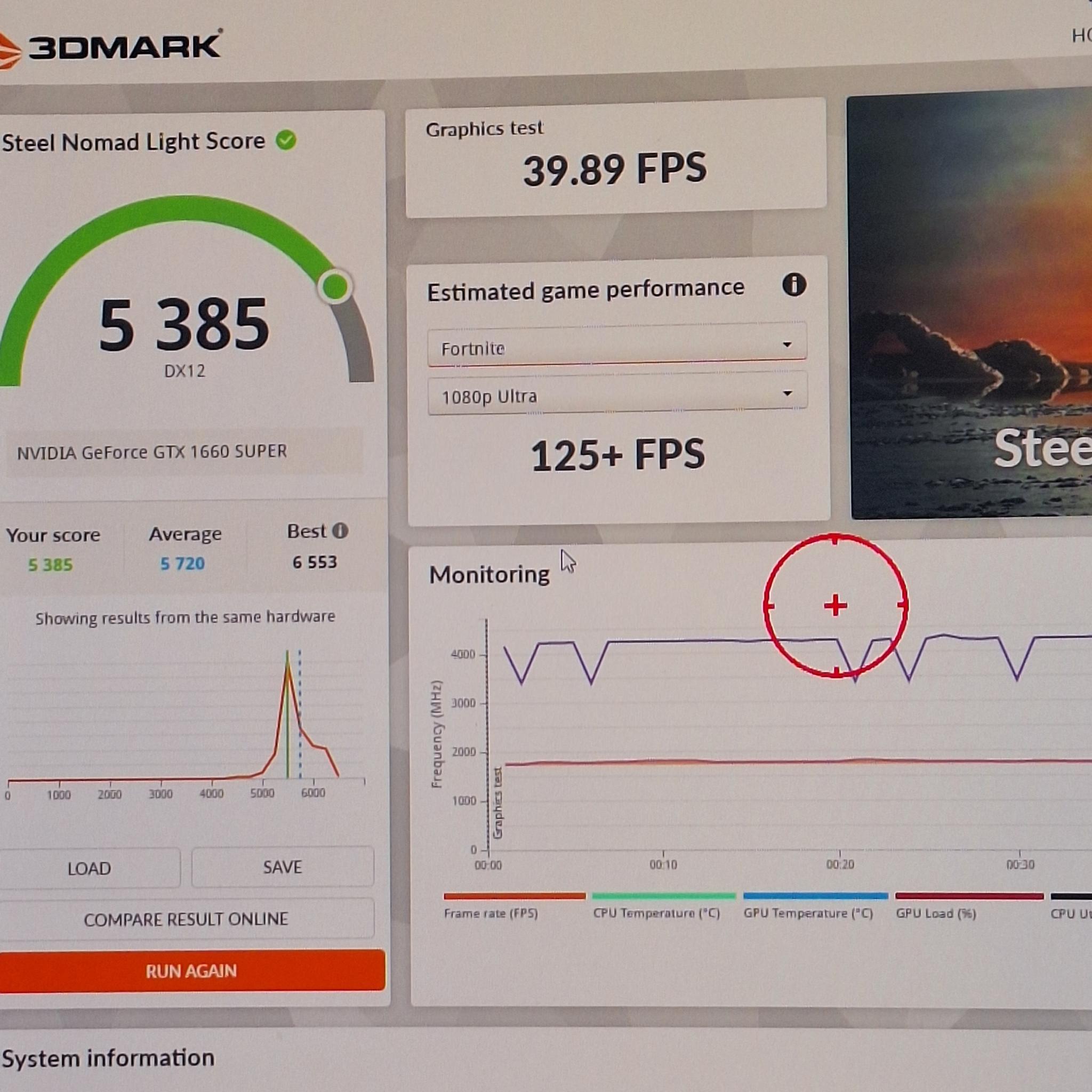Click COMPARE RESULT ONLINE button

187,919
